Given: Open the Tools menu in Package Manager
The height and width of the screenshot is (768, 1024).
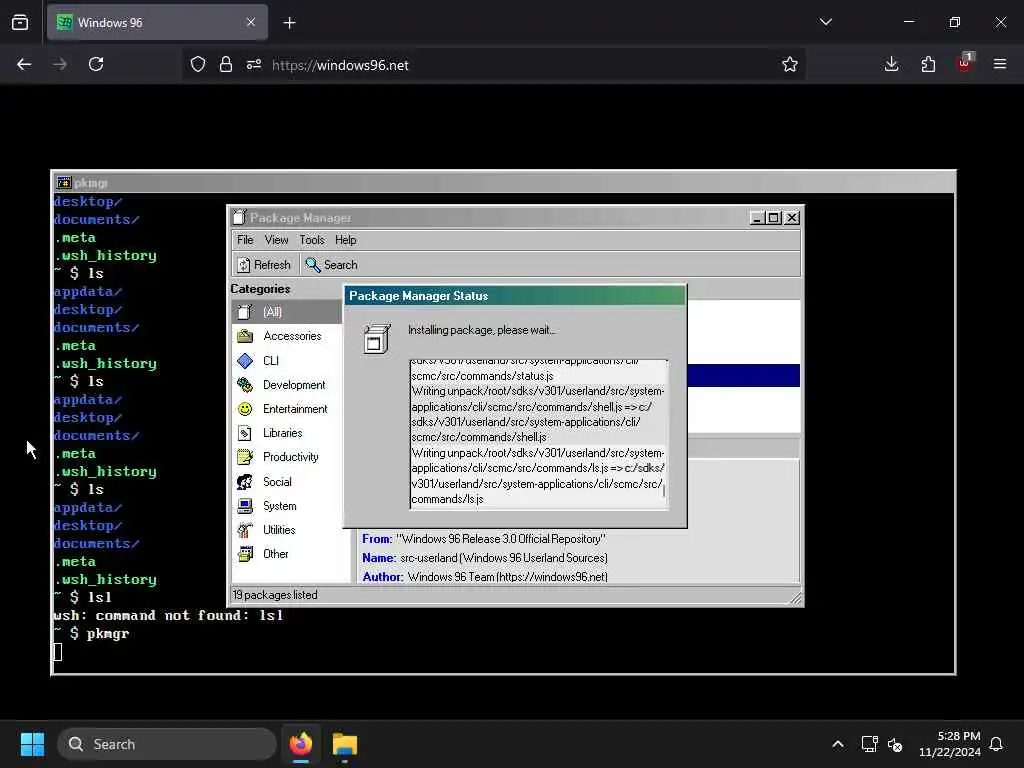Looking at the screenshot, I should click(x=312, y=240).
